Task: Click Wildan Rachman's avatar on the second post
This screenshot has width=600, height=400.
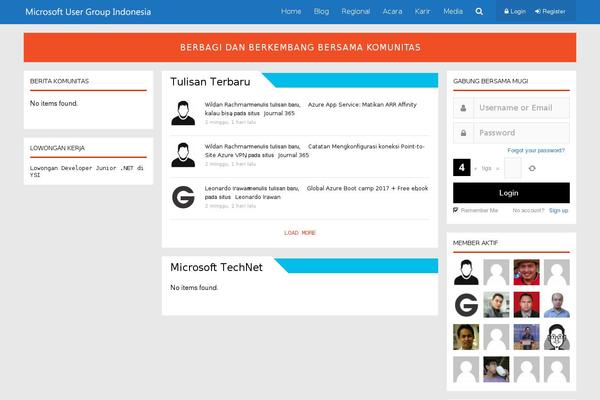Action: pyautogui.click(x=183, y=155)
